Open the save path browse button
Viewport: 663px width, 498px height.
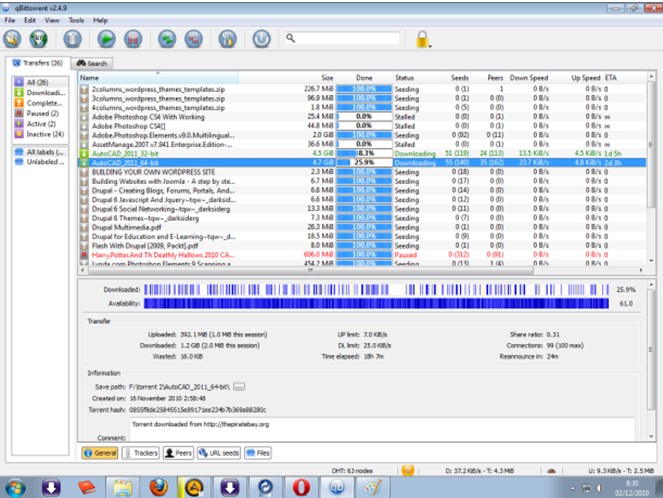pos(239,386)
